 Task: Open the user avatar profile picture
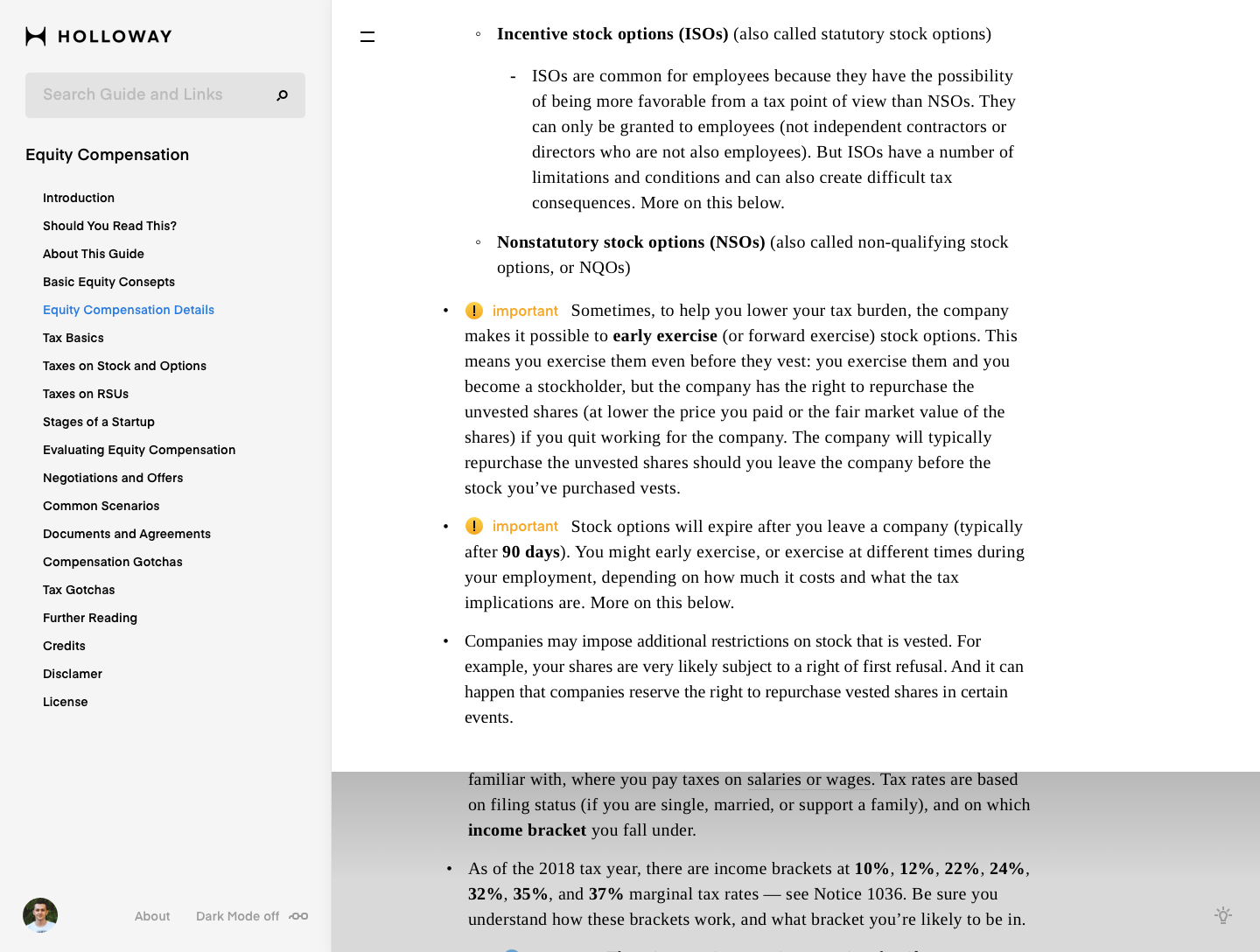click(x=40, y=915)
